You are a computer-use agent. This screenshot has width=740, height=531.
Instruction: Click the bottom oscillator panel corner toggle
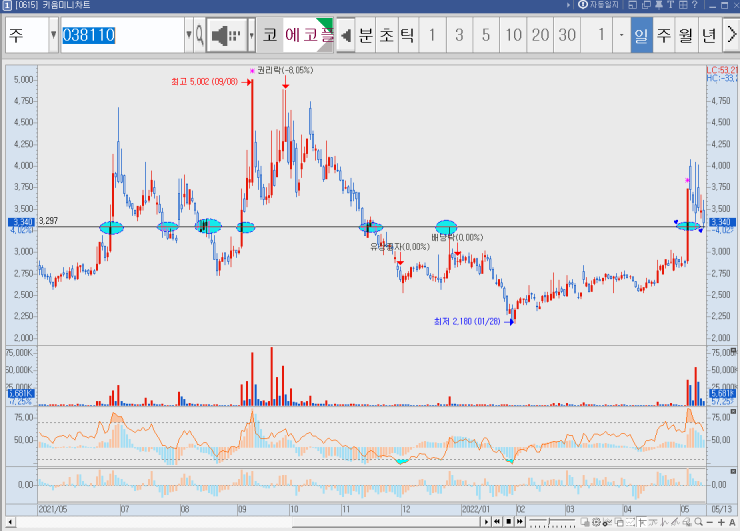(733, 472)
